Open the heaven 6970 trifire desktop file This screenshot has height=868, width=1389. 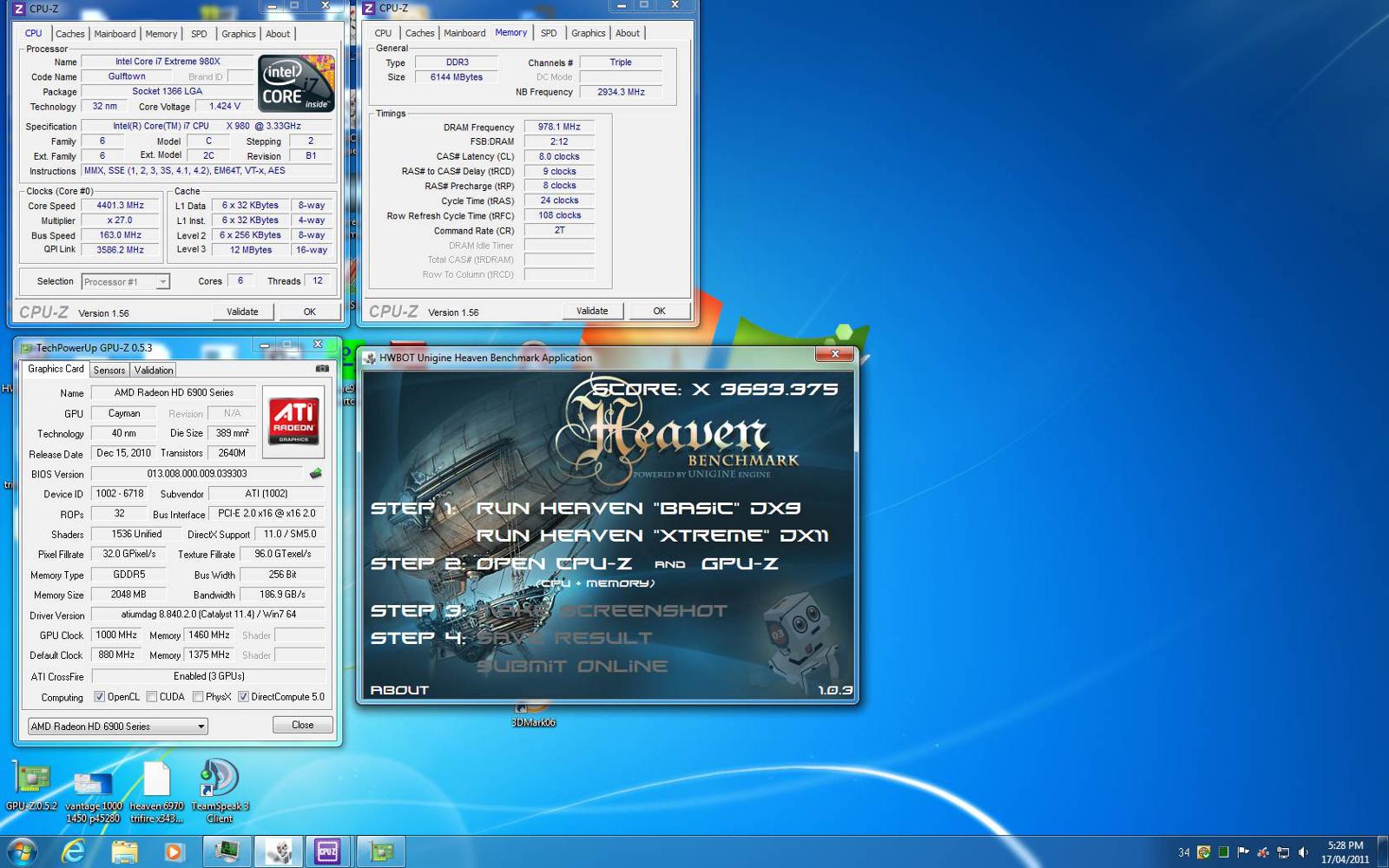[x=156, y=792]
